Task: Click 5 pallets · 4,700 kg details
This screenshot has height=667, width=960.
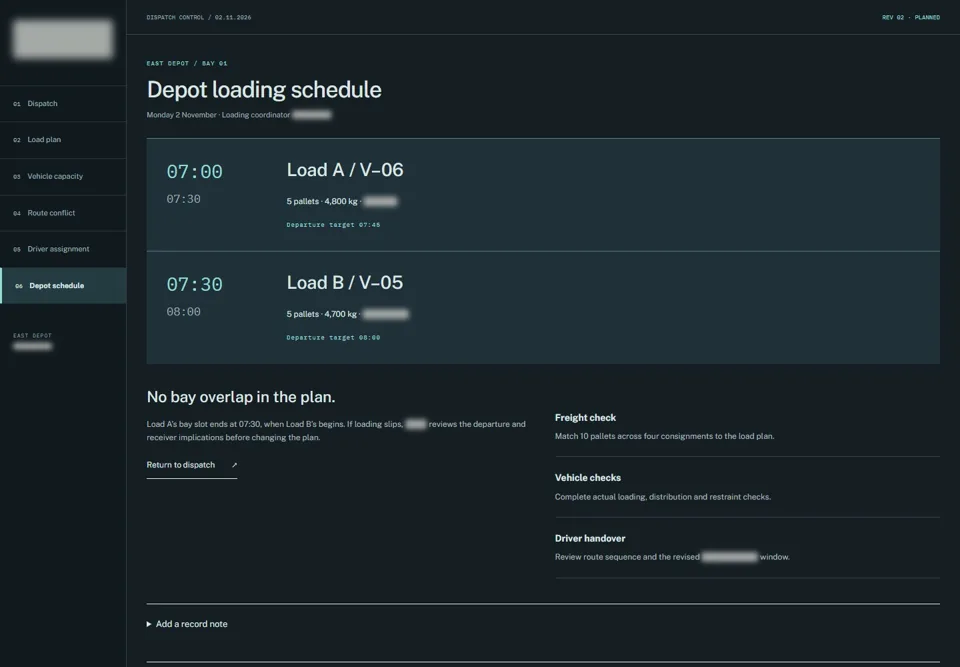Action: (x=347, y=314)
